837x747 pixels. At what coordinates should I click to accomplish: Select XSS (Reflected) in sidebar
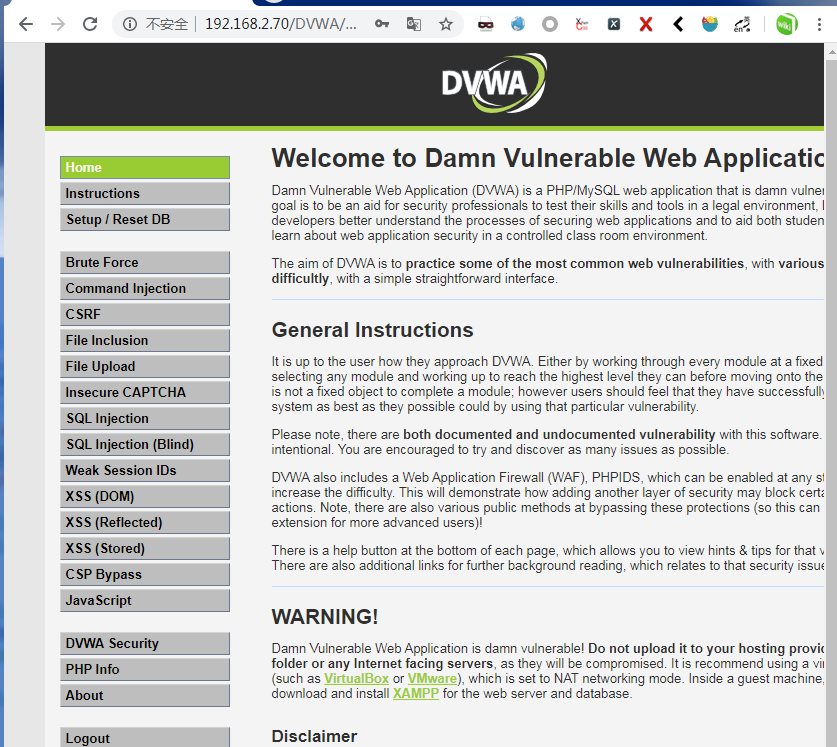(x=145, y=523)
